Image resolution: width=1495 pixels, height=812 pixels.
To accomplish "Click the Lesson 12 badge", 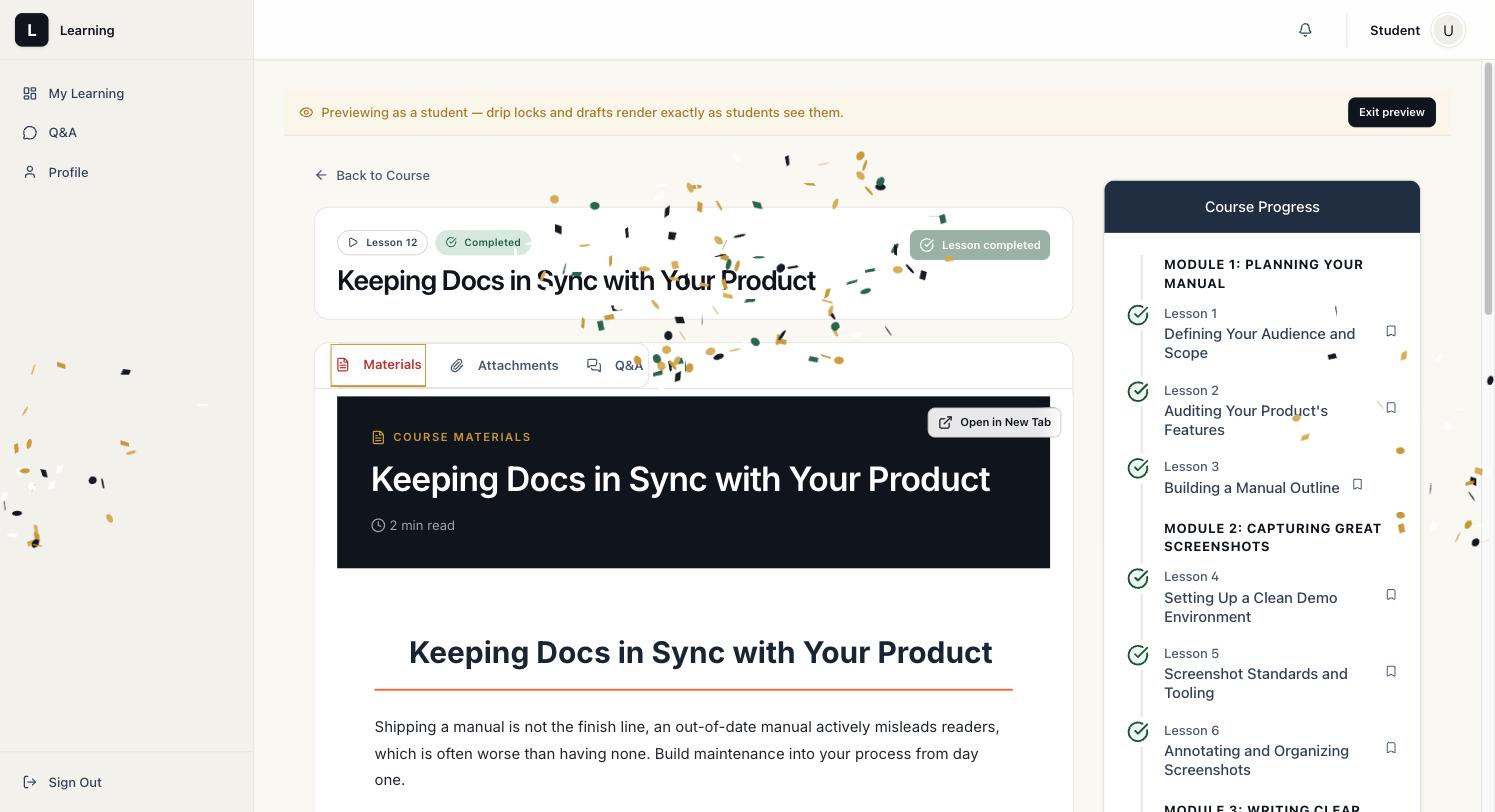I will [x=382, y=242].
